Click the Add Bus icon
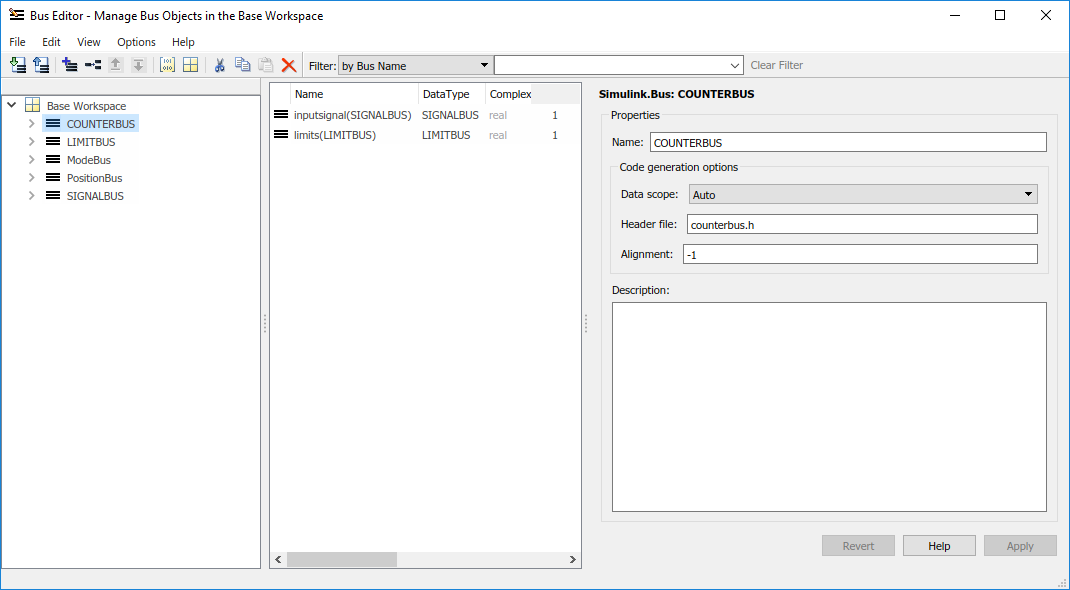 [x=70, y=65]
